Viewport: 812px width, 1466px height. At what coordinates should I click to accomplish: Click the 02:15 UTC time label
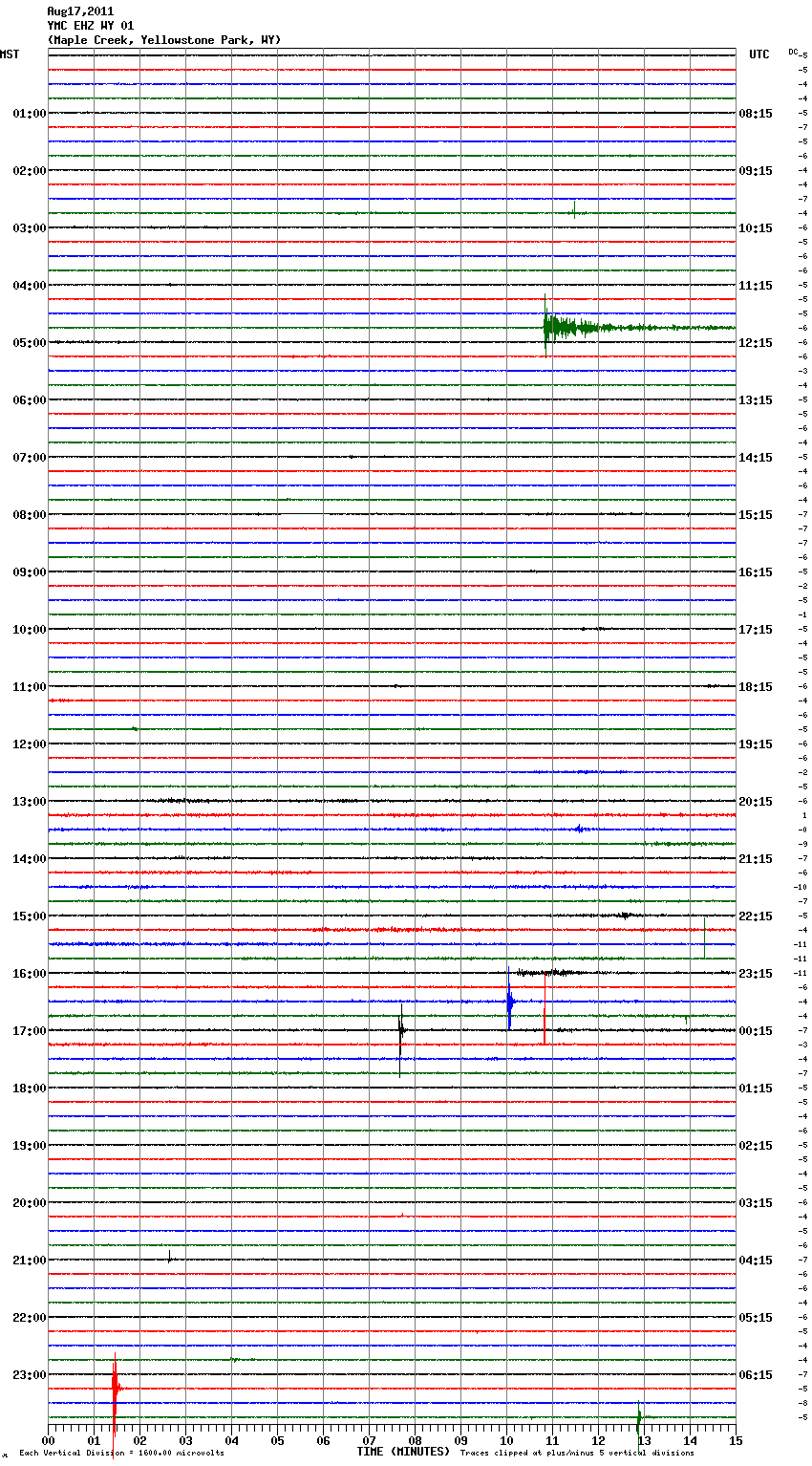756,1146
